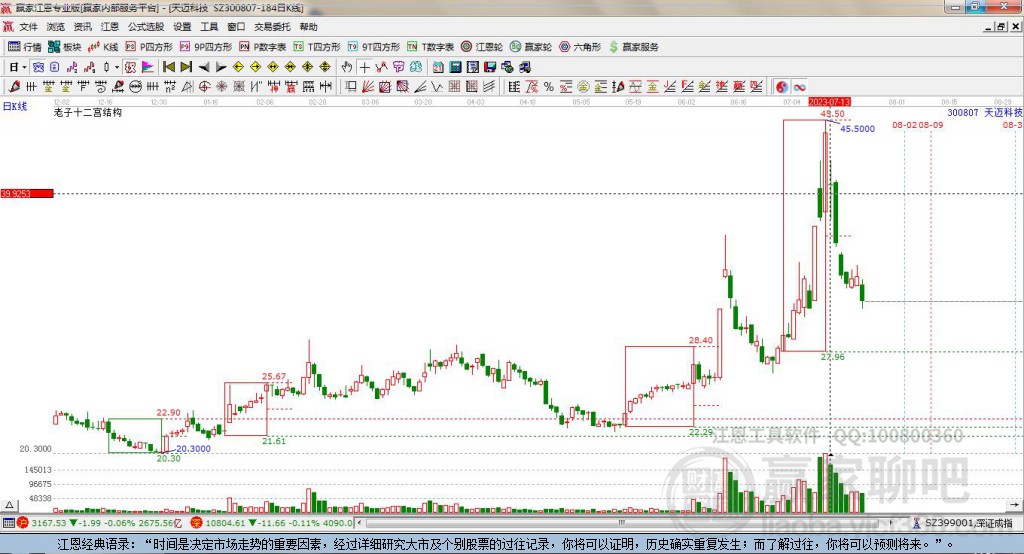
Task: Click the 日K线 chart label
Action: (14, 106)
